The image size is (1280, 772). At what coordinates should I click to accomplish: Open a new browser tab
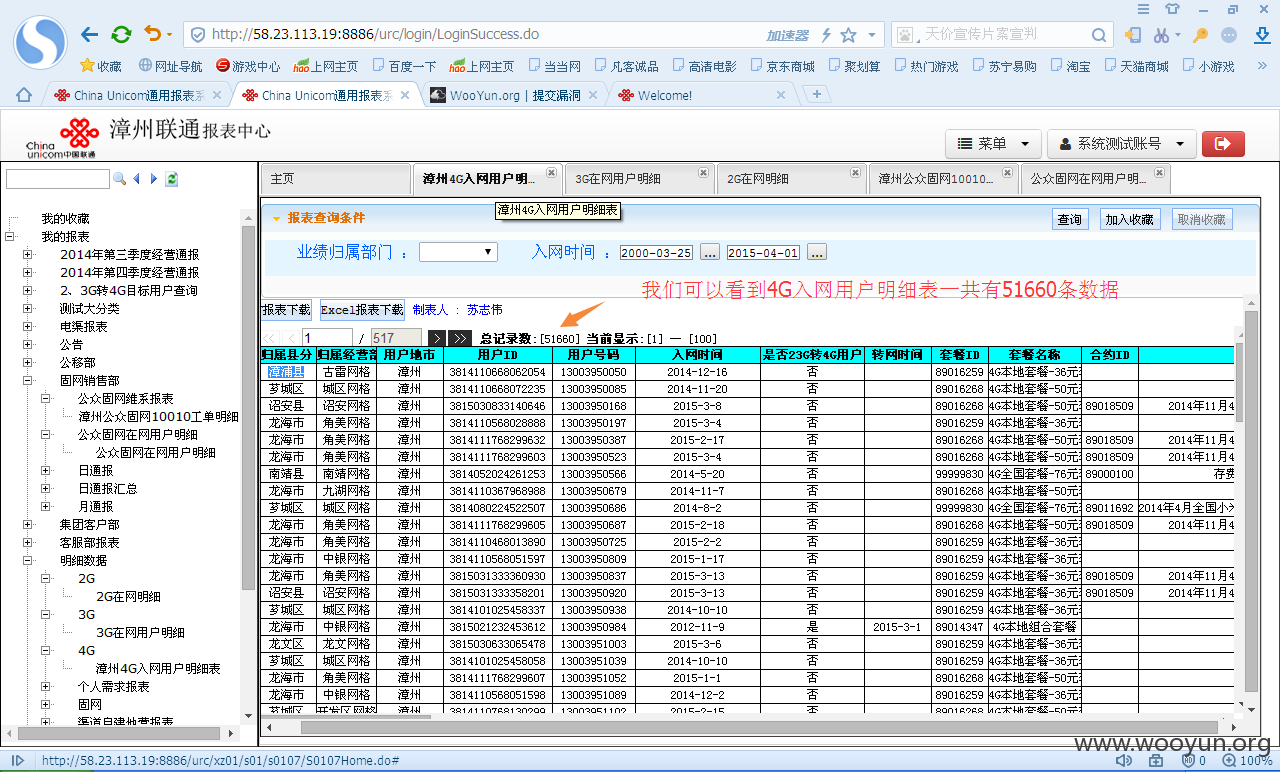click(817, 94)
